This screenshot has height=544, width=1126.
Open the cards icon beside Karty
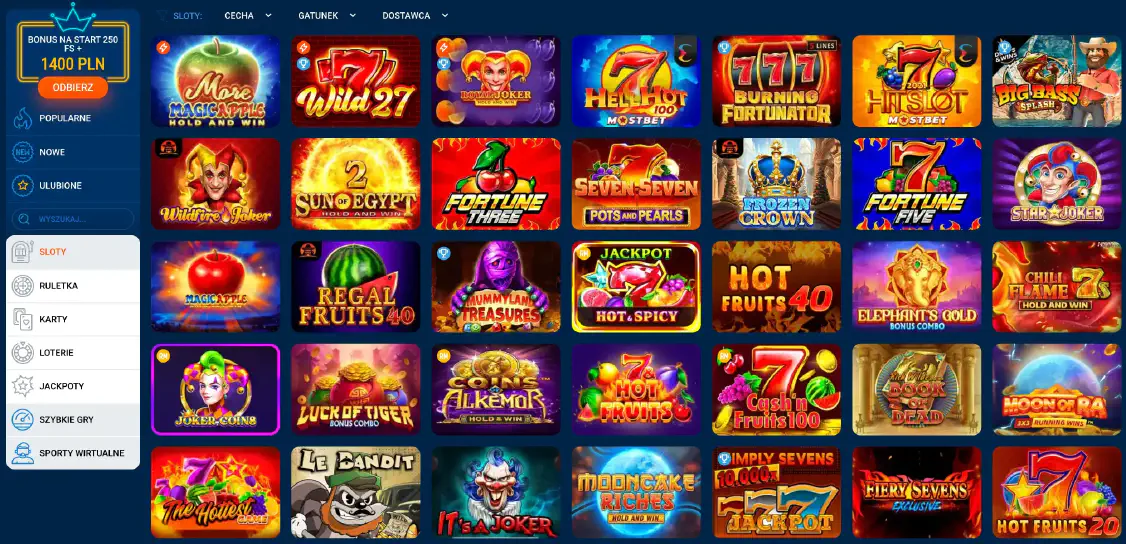pos(23,319)
